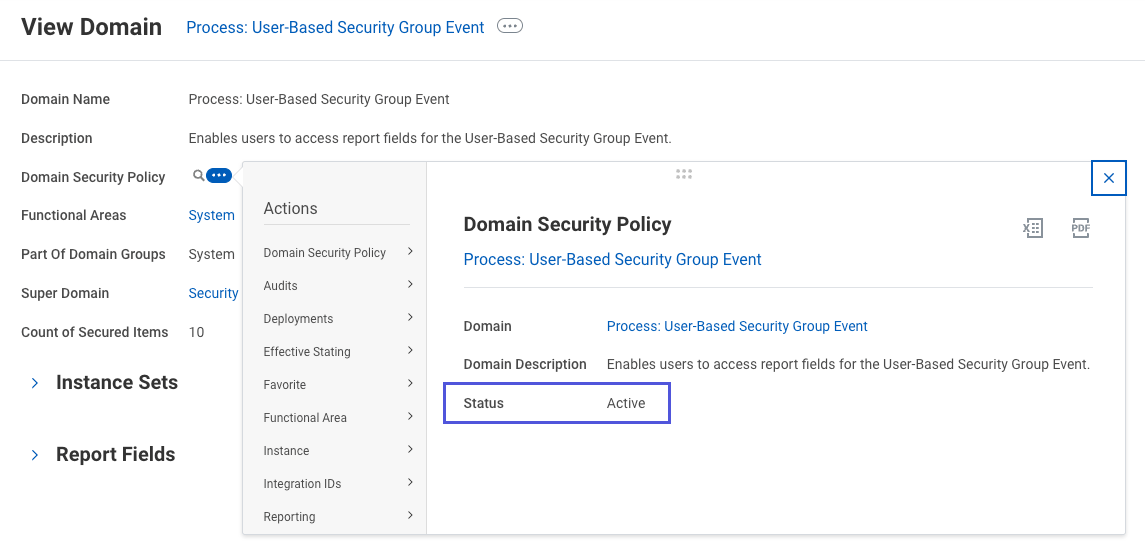Select Effective Stating in Actions menu
The image size is (1145, 553).
click(x=307, y=352)
